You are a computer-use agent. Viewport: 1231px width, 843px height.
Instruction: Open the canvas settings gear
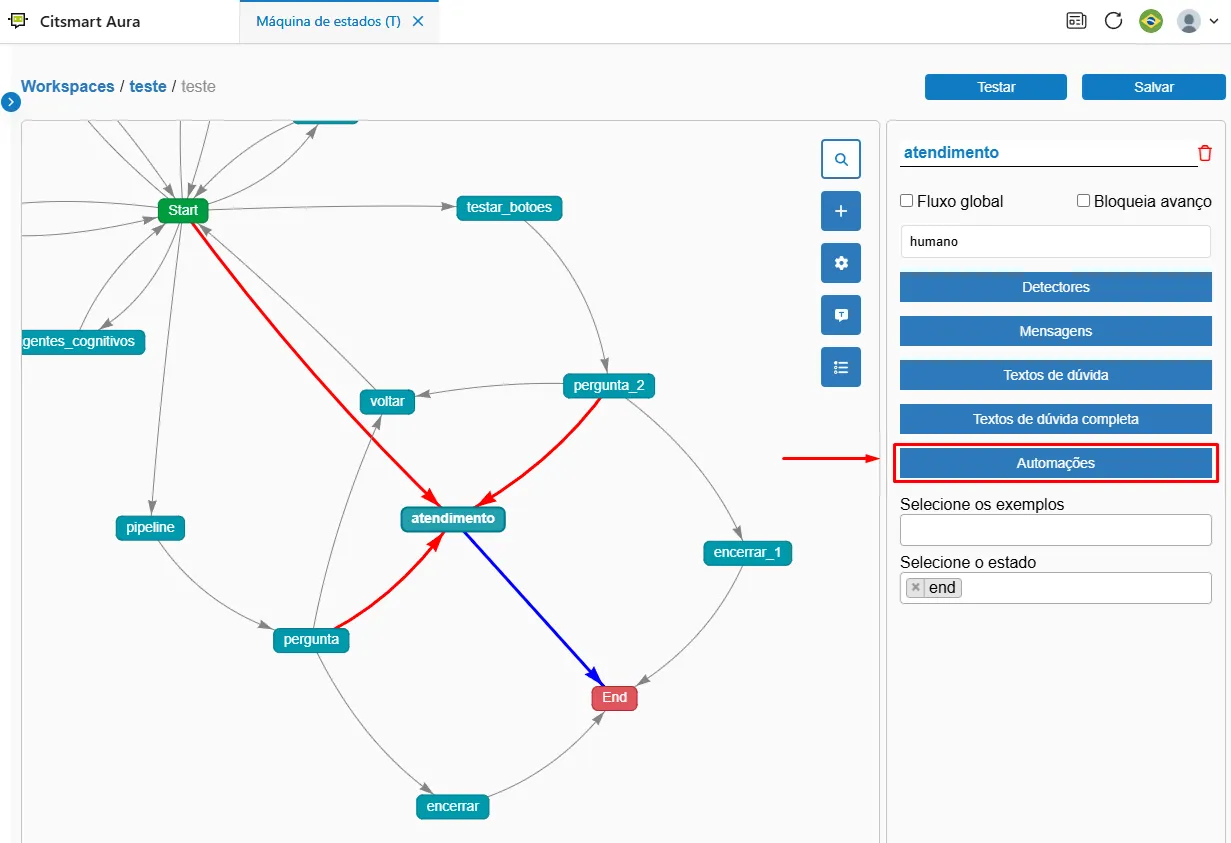(841, 263)
